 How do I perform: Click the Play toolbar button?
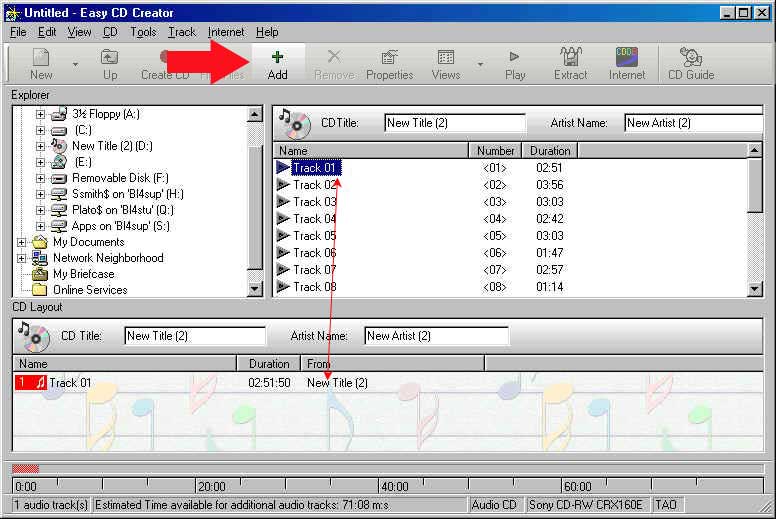pyautogui.click(x=515, y=64)
